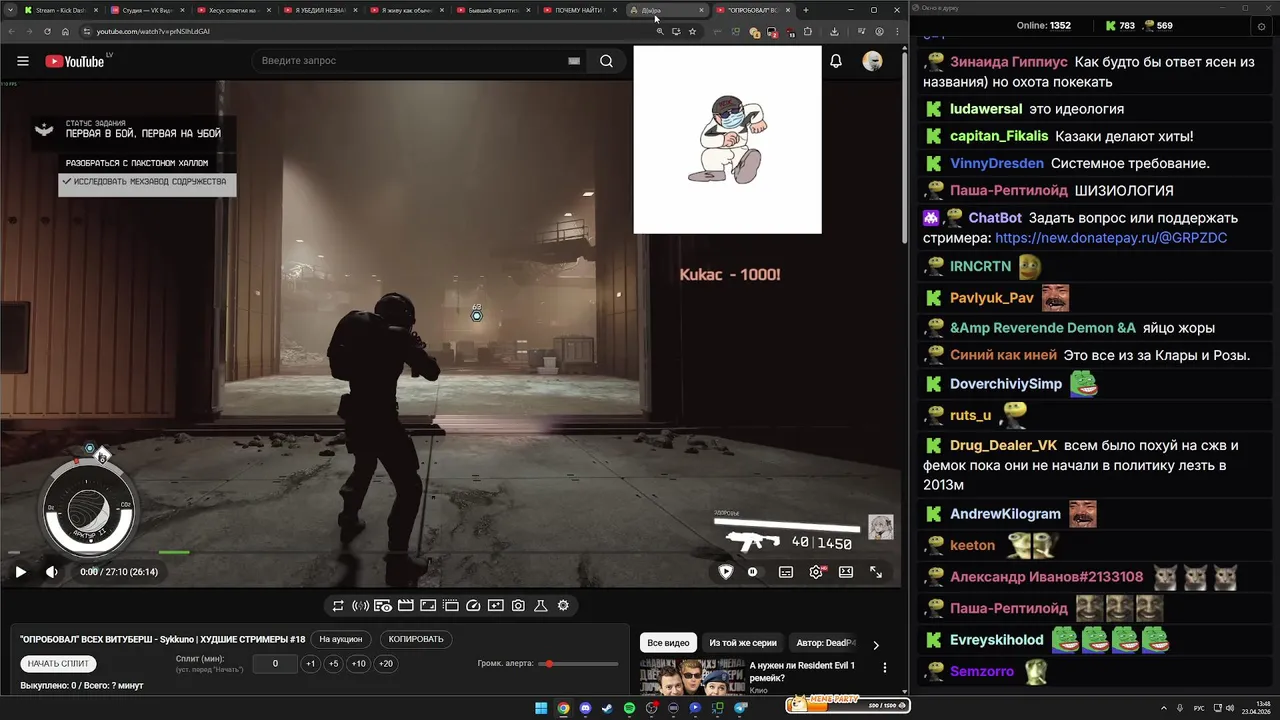Screen dimensions: 1280x720
Task: Open YouTube notifications bell
Action: 836,61
